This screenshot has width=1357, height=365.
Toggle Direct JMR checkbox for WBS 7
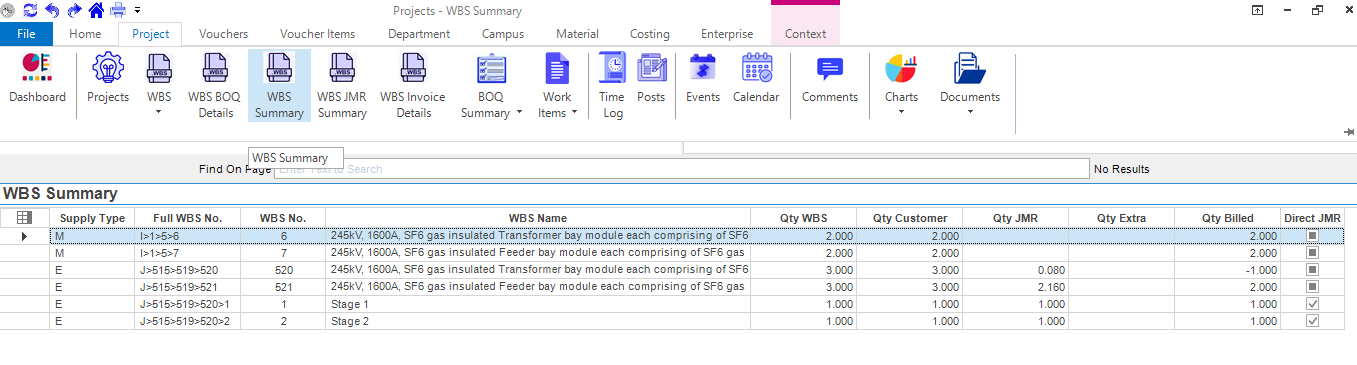[x=1312, y=253]
